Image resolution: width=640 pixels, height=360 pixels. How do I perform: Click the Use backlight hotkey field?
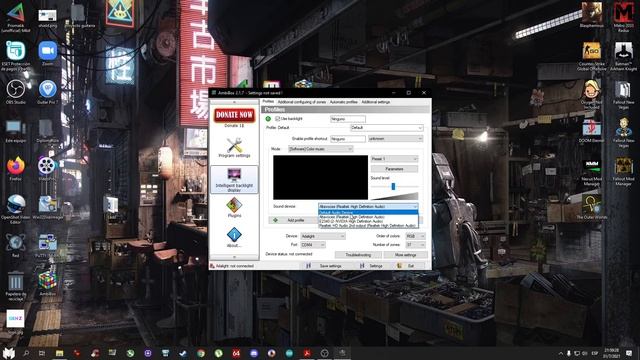pyautogui.click(x=348, y=119)
